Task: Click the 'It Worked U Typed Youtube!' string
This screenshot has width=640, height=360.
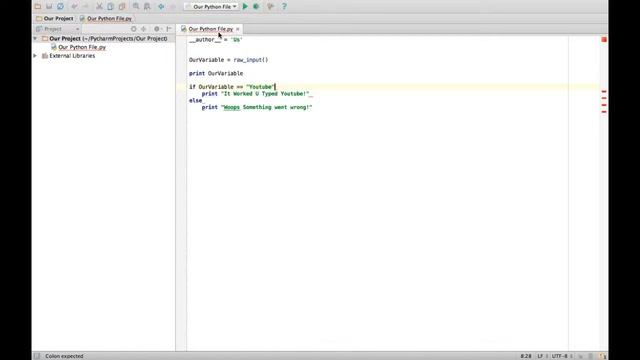Action: pyautogui.click(x=264, y=94)
